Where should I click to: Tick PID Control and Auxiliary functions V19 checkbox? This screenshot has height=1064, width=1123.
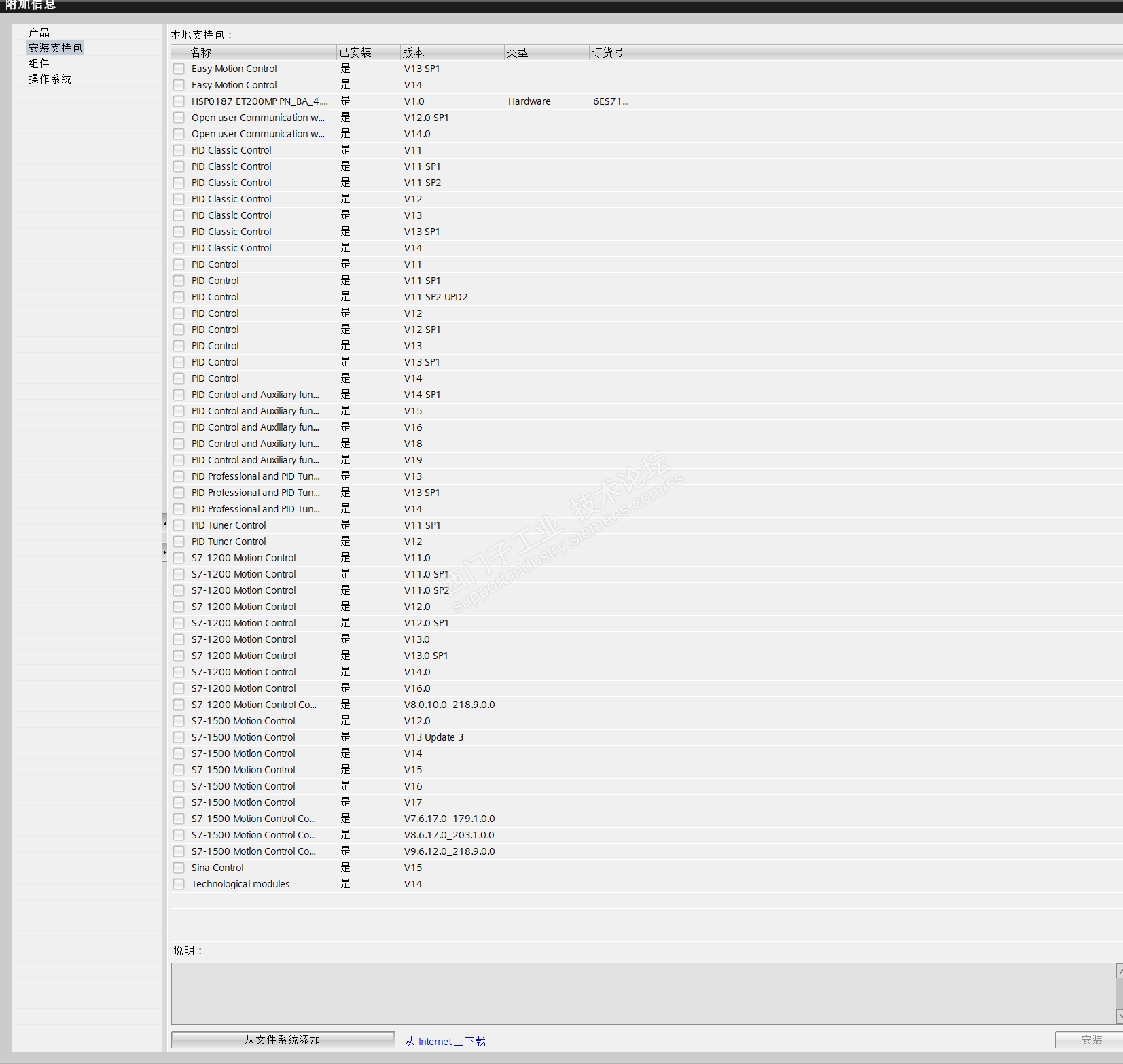(x=179, y=460)
